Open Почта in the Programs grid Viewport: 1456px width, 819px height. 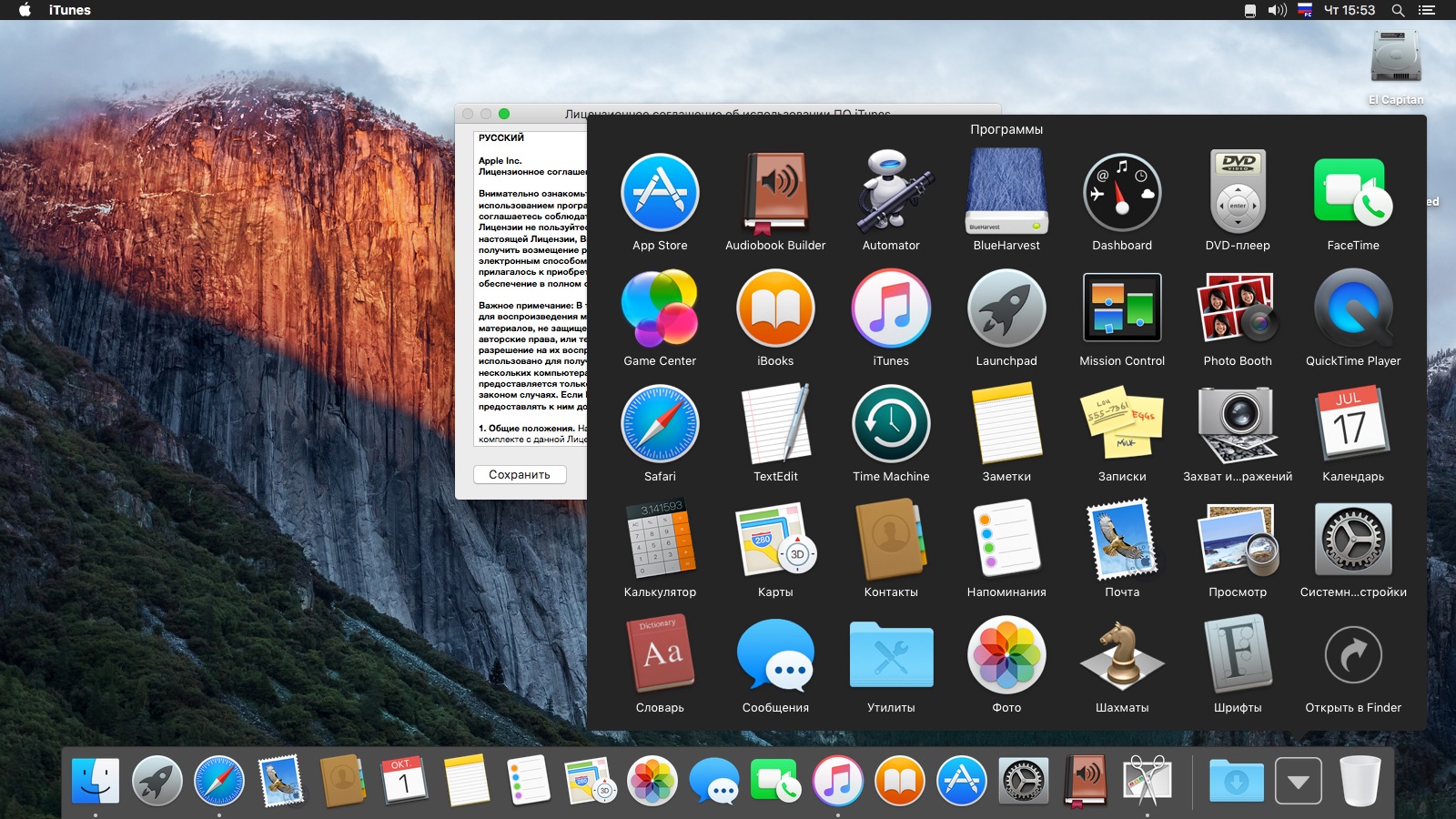[x=1122, y=540]
